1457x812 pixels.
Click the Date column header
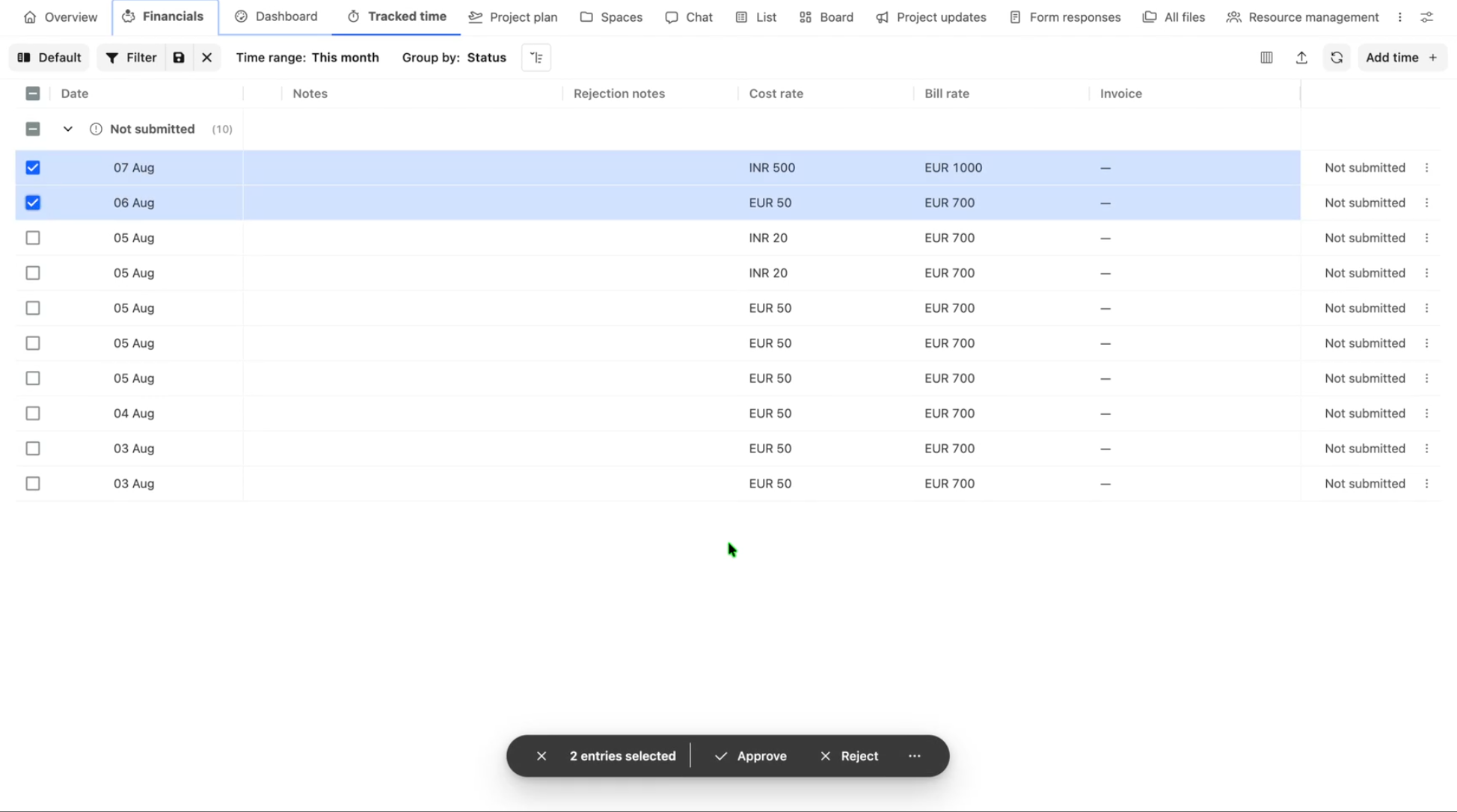click(75, 93)
